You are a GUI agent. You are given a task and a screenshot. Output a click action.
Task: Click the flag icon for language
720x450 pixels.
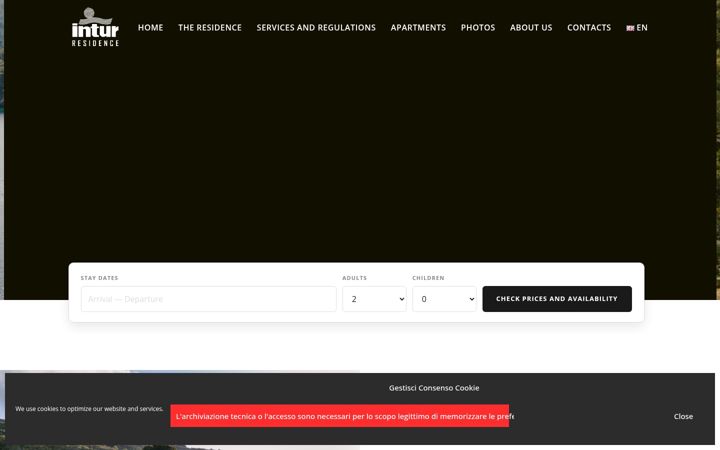(630, 28)
